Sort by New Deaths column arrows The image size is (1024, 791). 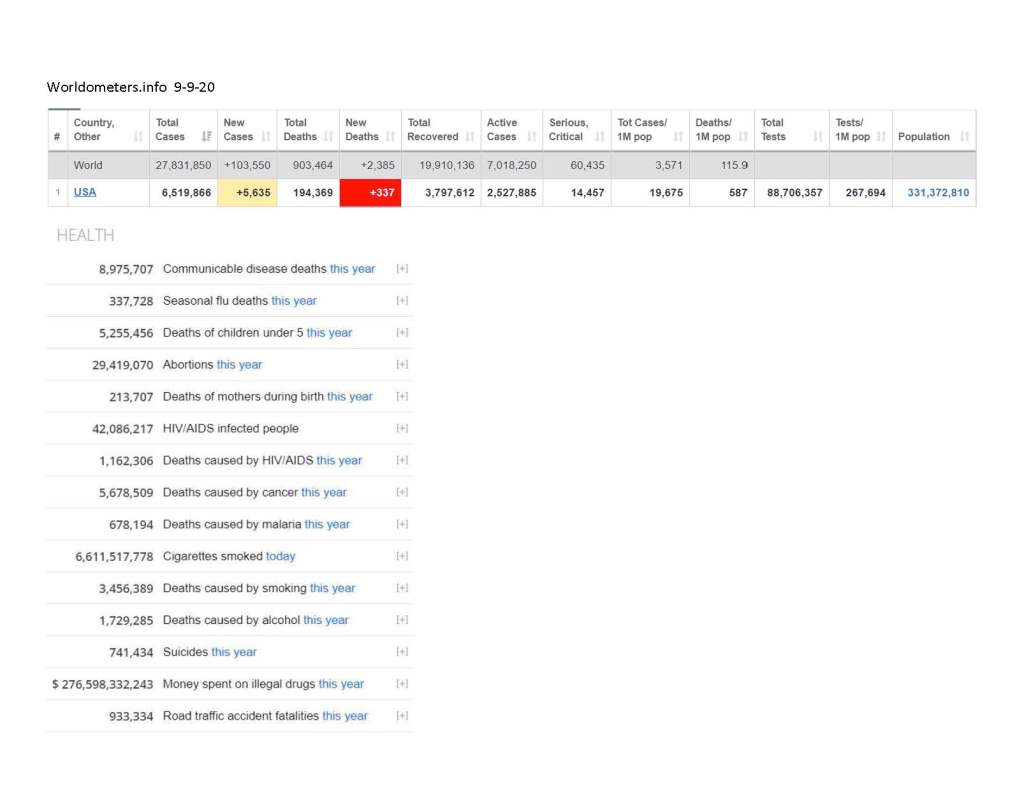[391, 137]
